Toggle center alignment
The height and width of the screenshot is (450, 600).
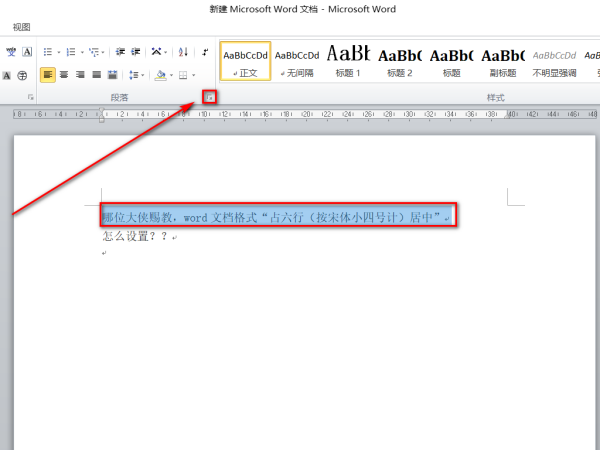[x=64, y=75]
